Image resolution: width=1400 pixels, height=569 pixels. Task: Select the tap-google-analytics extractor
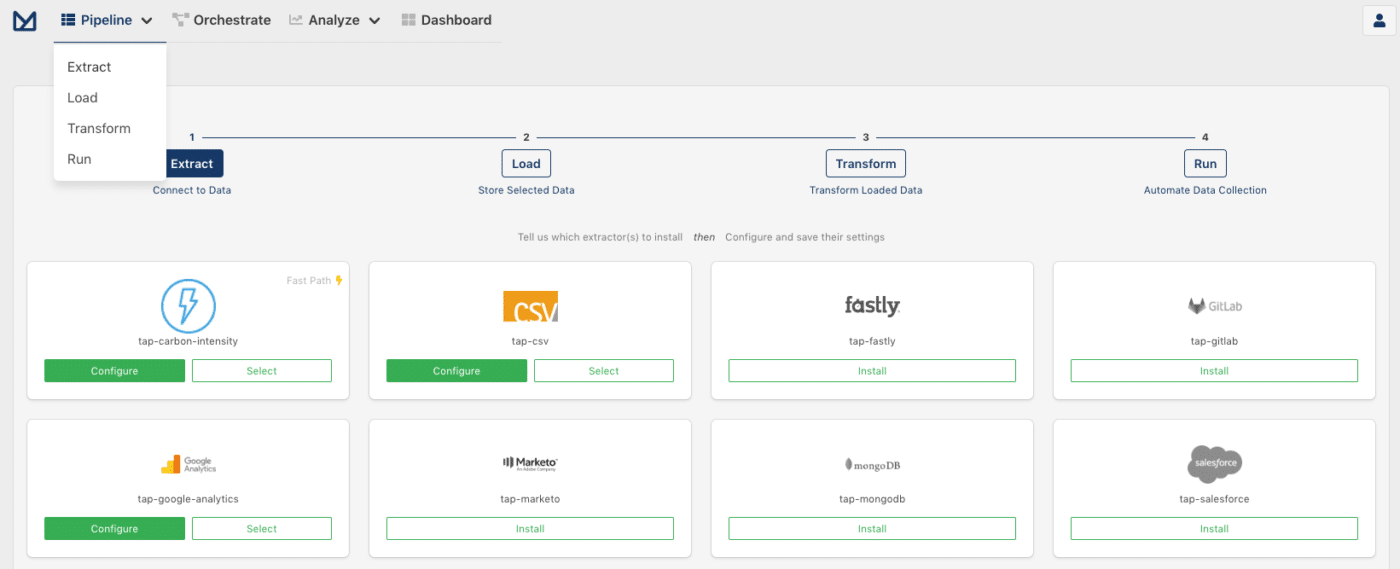262,529
